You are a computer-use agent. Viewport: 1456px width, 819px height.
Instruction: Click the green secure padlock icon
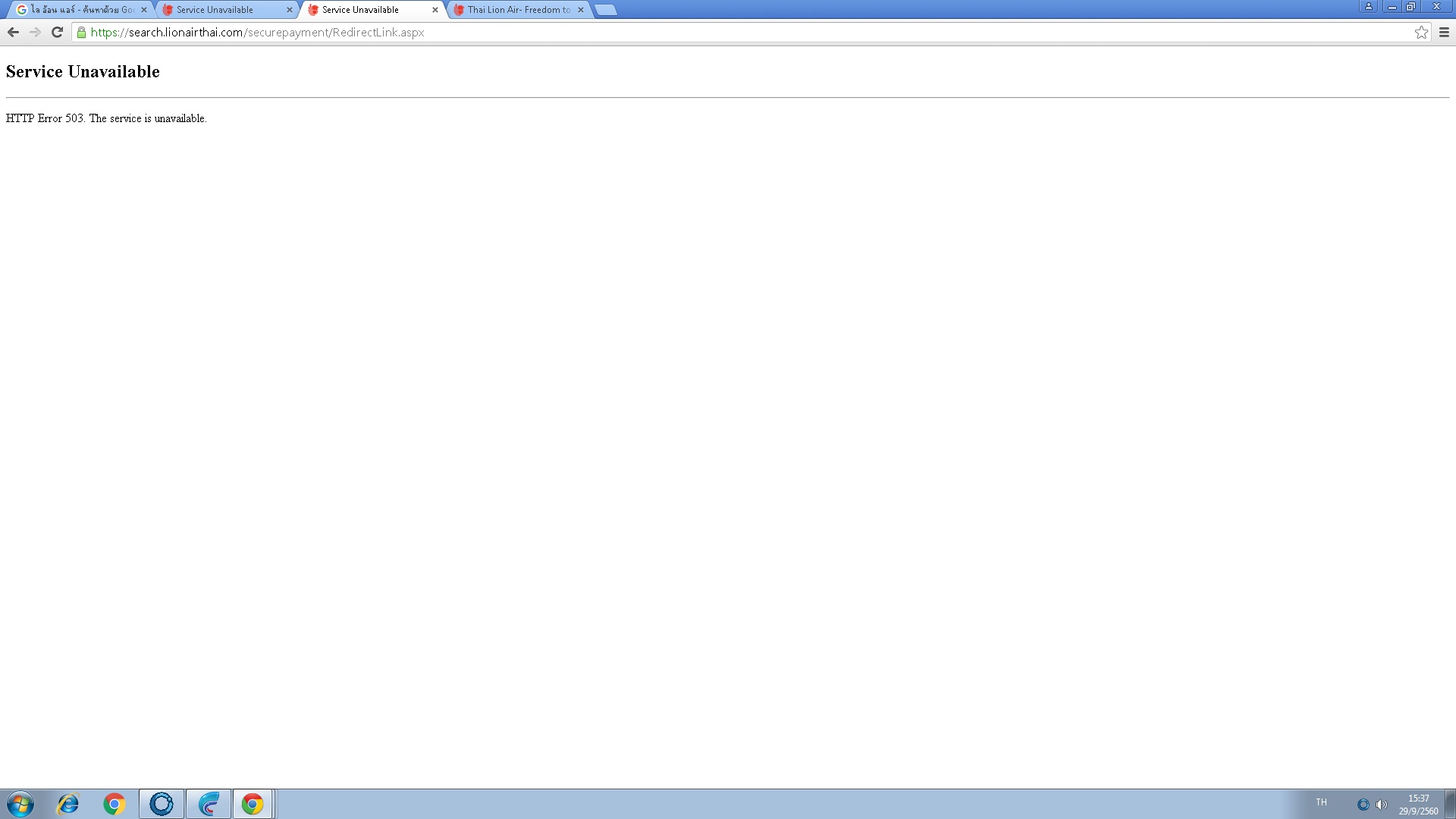click(x=82, y=32)
